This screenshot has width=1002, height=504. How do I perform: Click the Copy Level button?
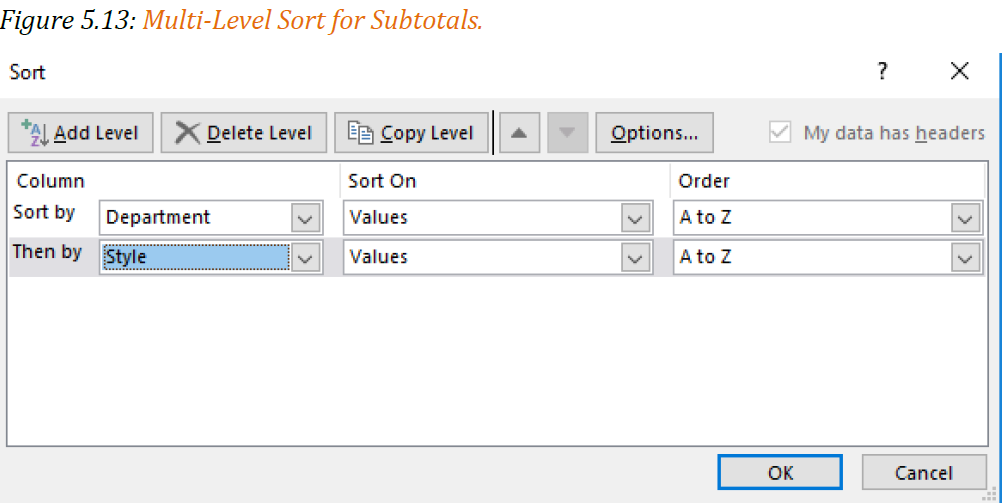(x=411, y=133)
